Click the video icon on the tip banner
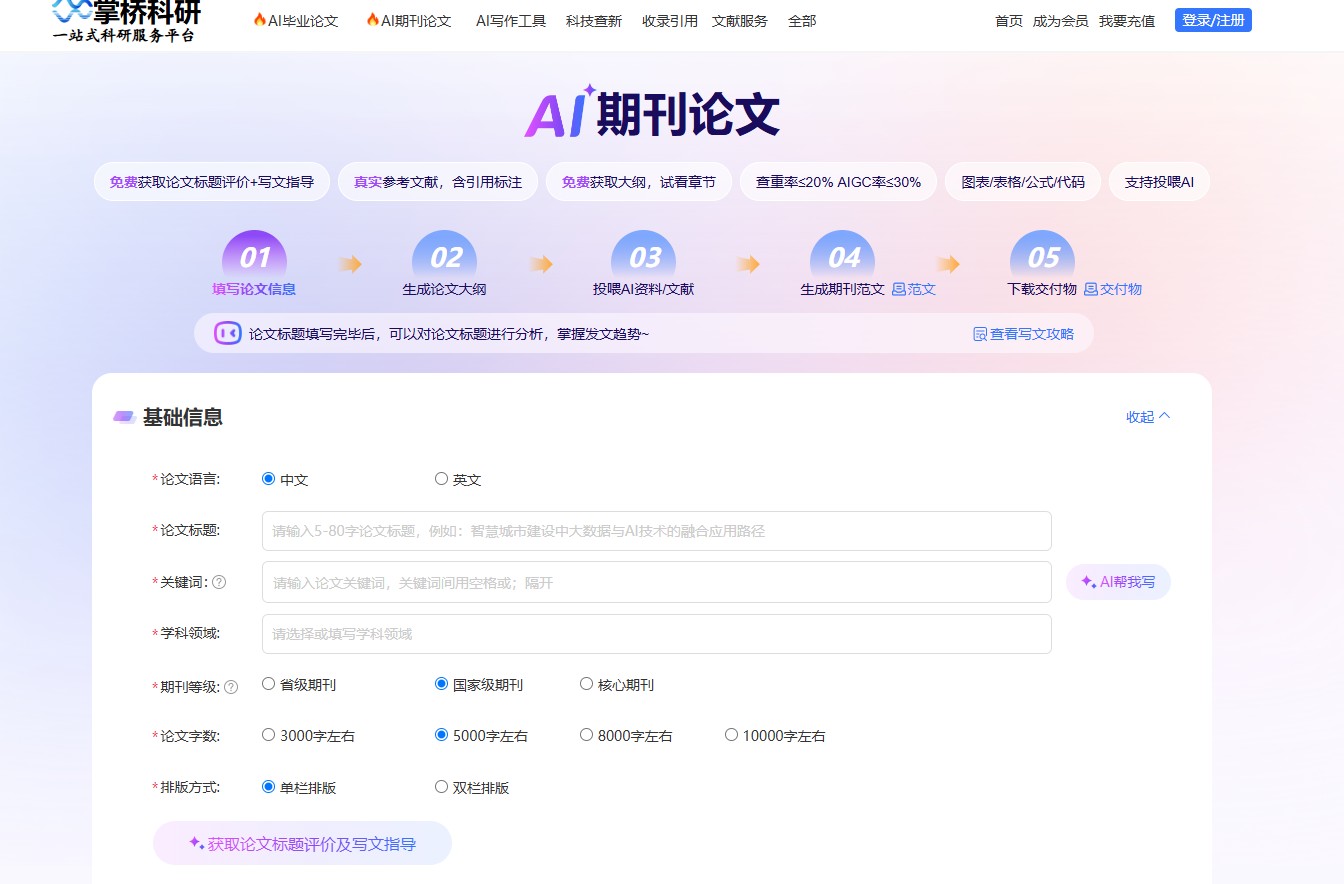Image resolution: width=1344 pixels, height=884 pixels. (x=228, y=332)
